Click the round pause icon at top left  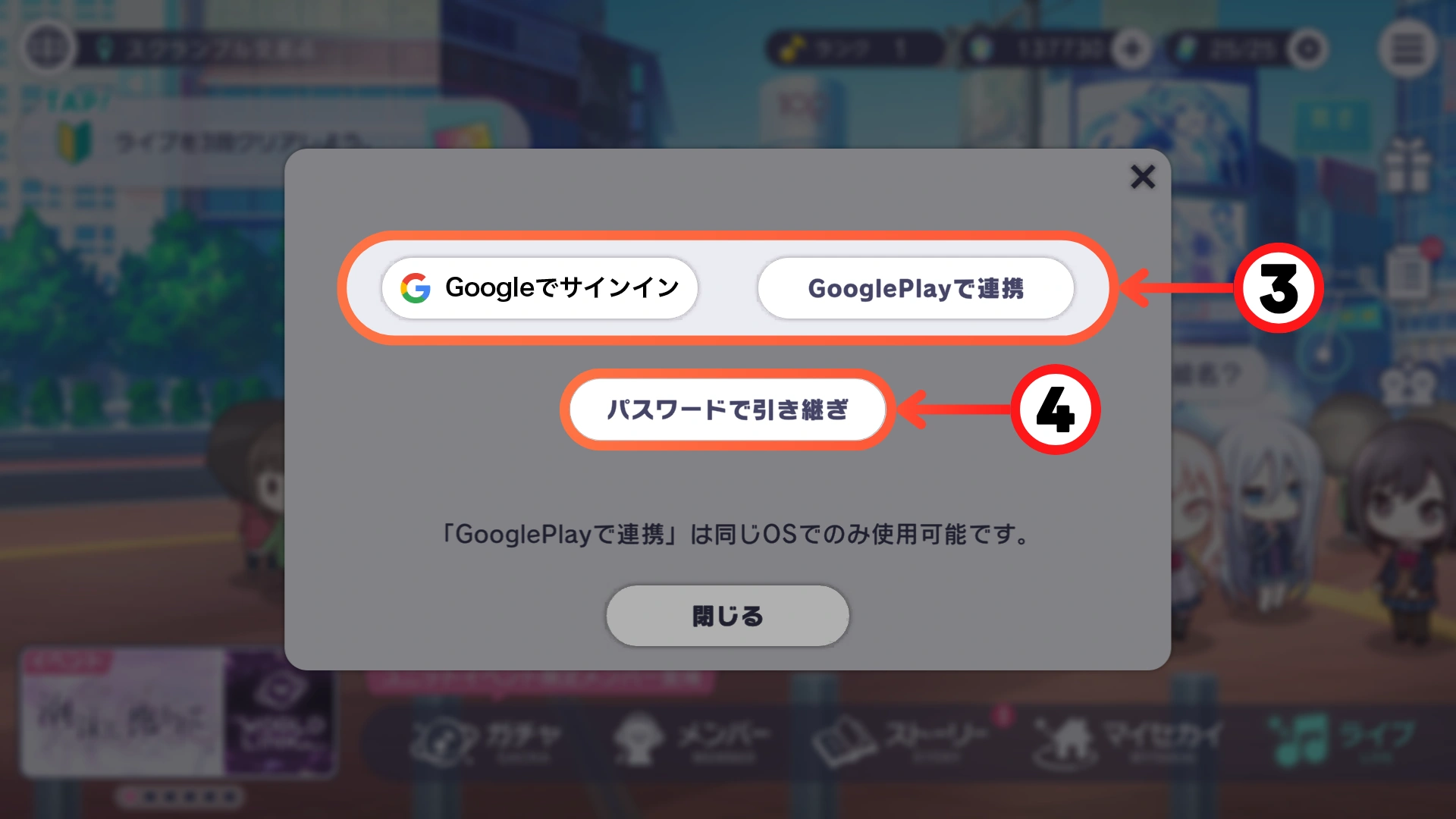click(48, 48)
